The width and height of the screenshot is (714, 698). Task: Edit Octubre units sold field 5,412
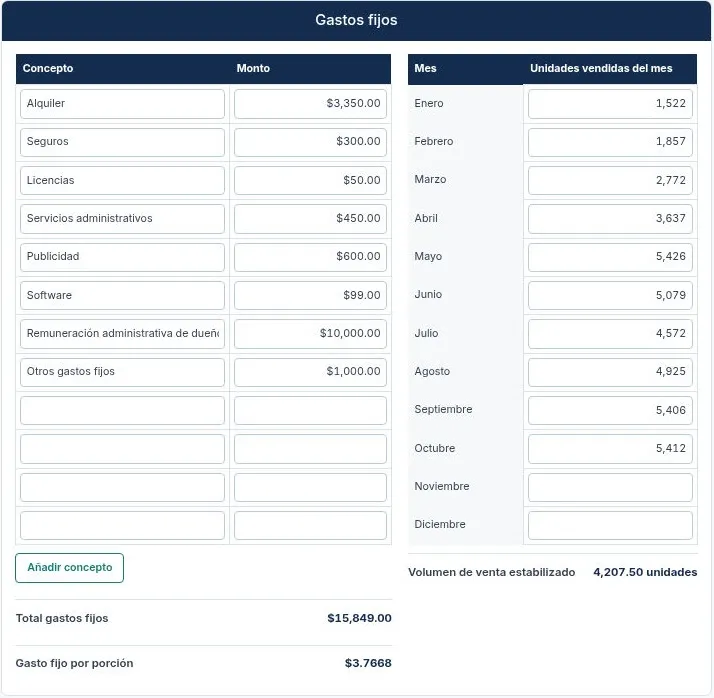(x=610, y=448)
